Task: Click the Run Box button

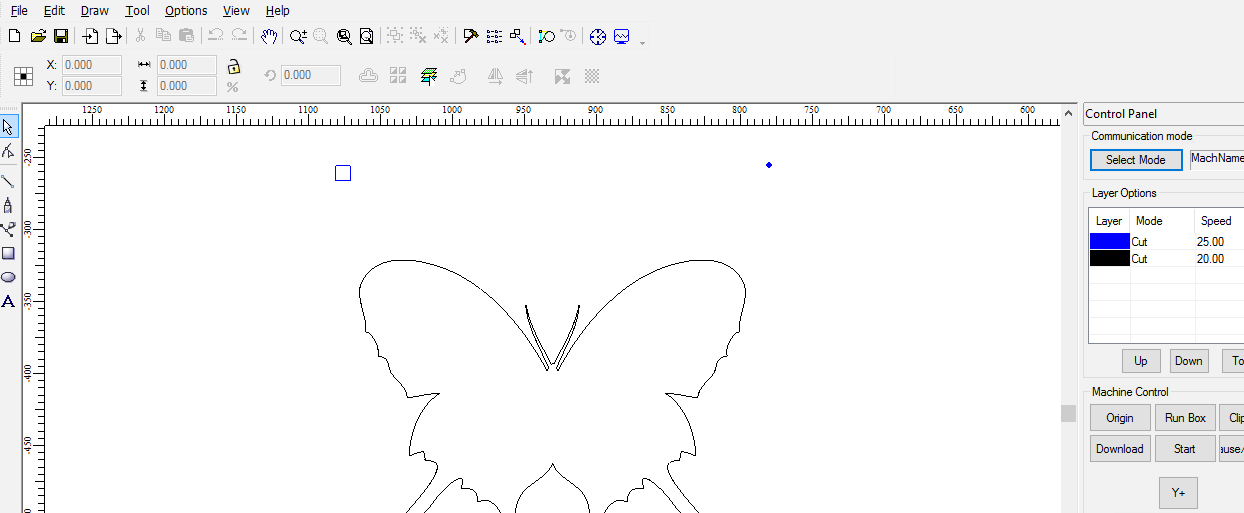Action: tap(1185, 418)
